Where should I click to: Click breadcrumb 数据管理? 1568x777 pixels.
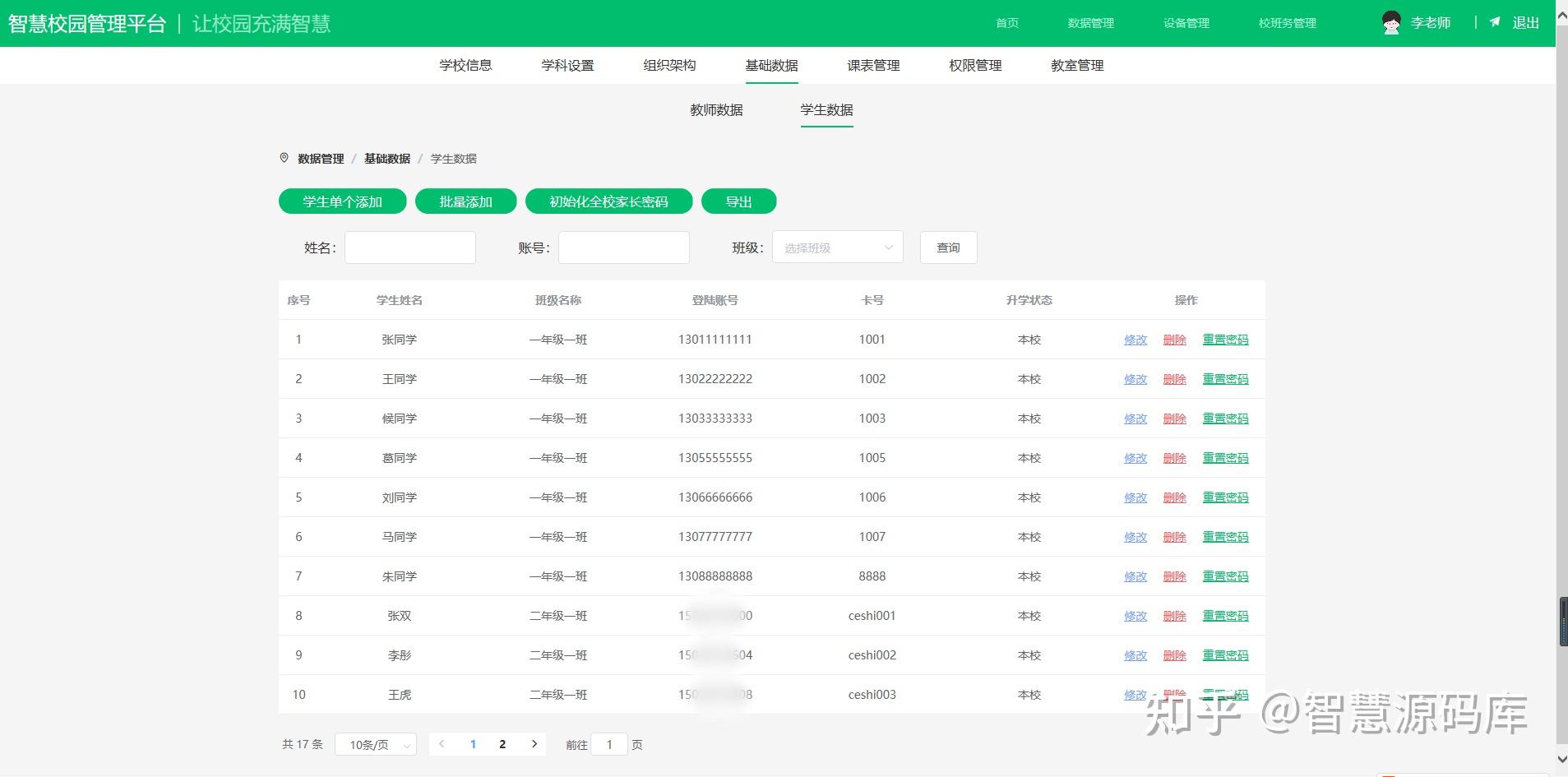[x=321, y=159]
